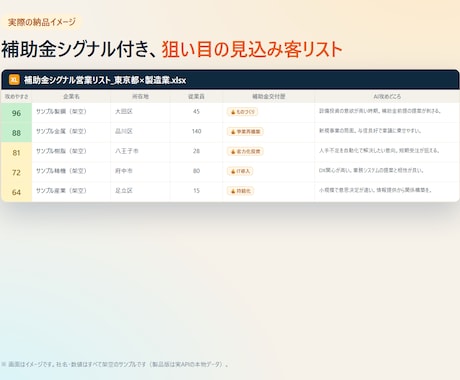Viewport: 460px width, 380px height.
Task: Click サンプル樹脂 (架空) company name
Action: 61,151
